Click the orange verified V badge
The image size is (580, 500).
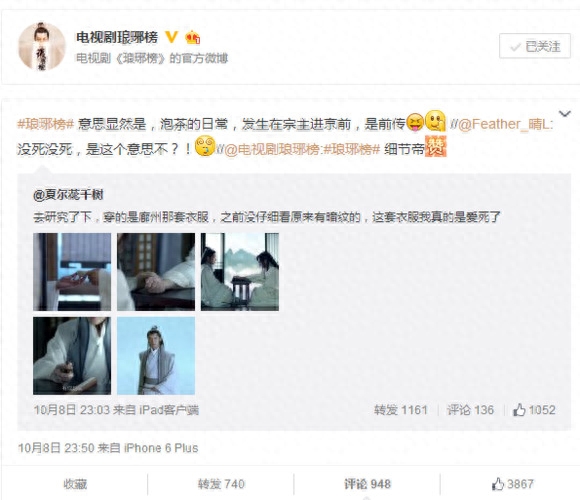171,37
